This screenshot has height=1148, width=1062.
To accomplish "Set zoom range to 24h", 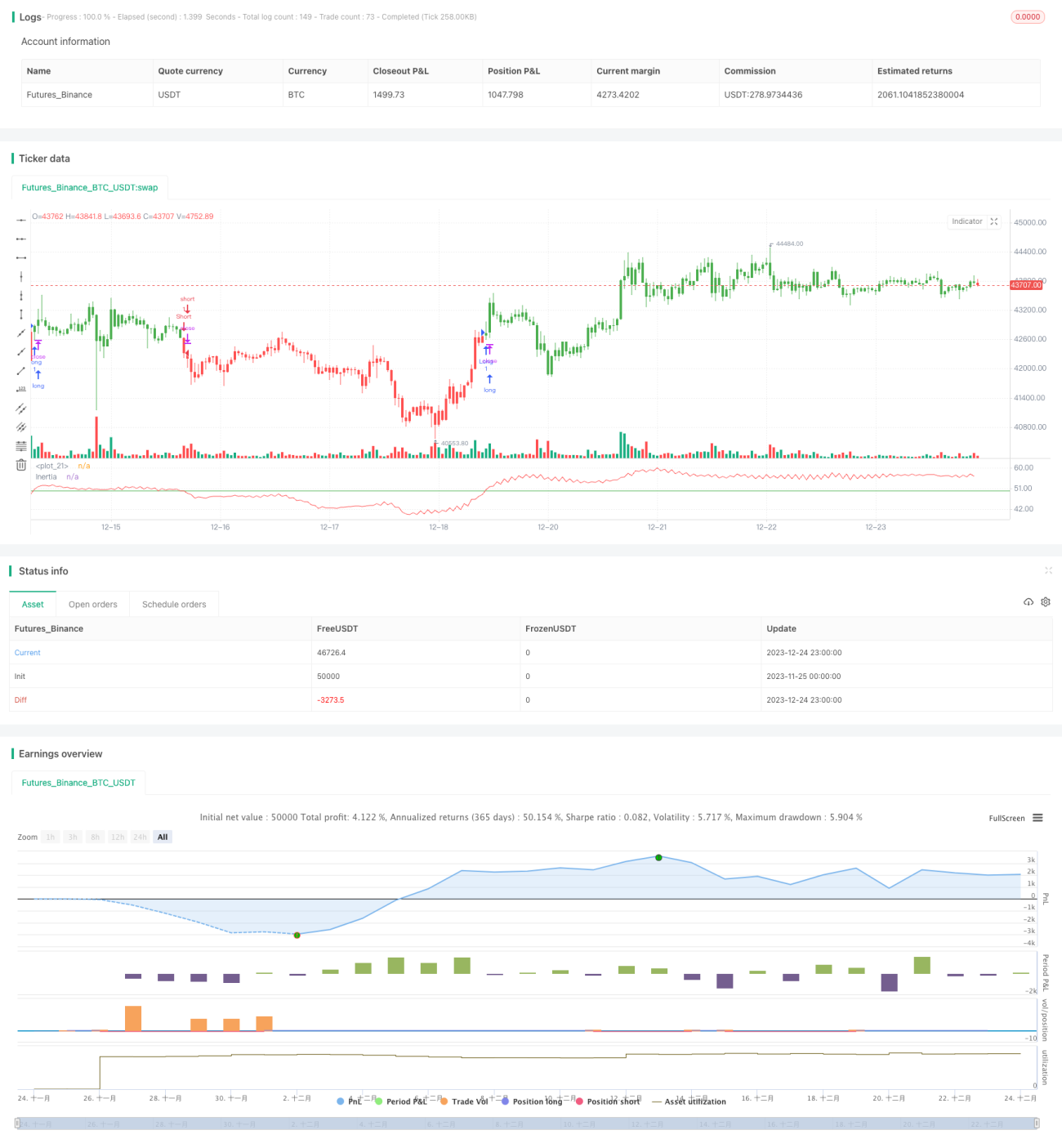I will [141, 837].
